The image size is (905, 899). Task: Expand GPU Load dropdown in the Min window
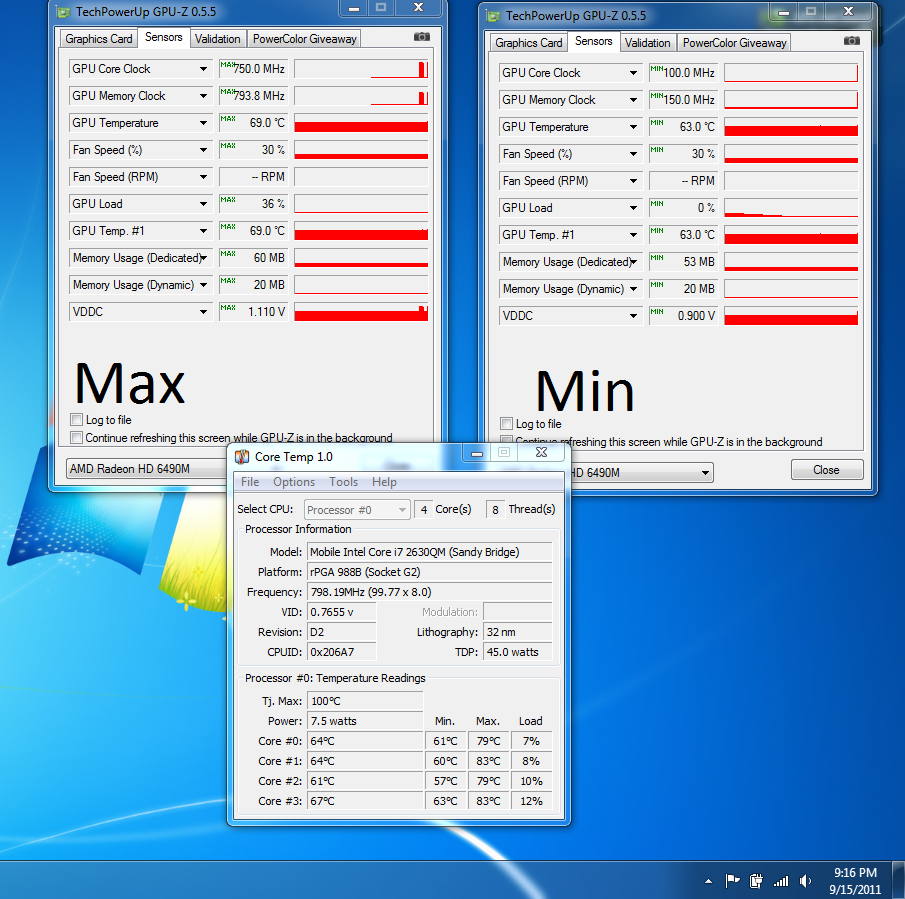633,208
